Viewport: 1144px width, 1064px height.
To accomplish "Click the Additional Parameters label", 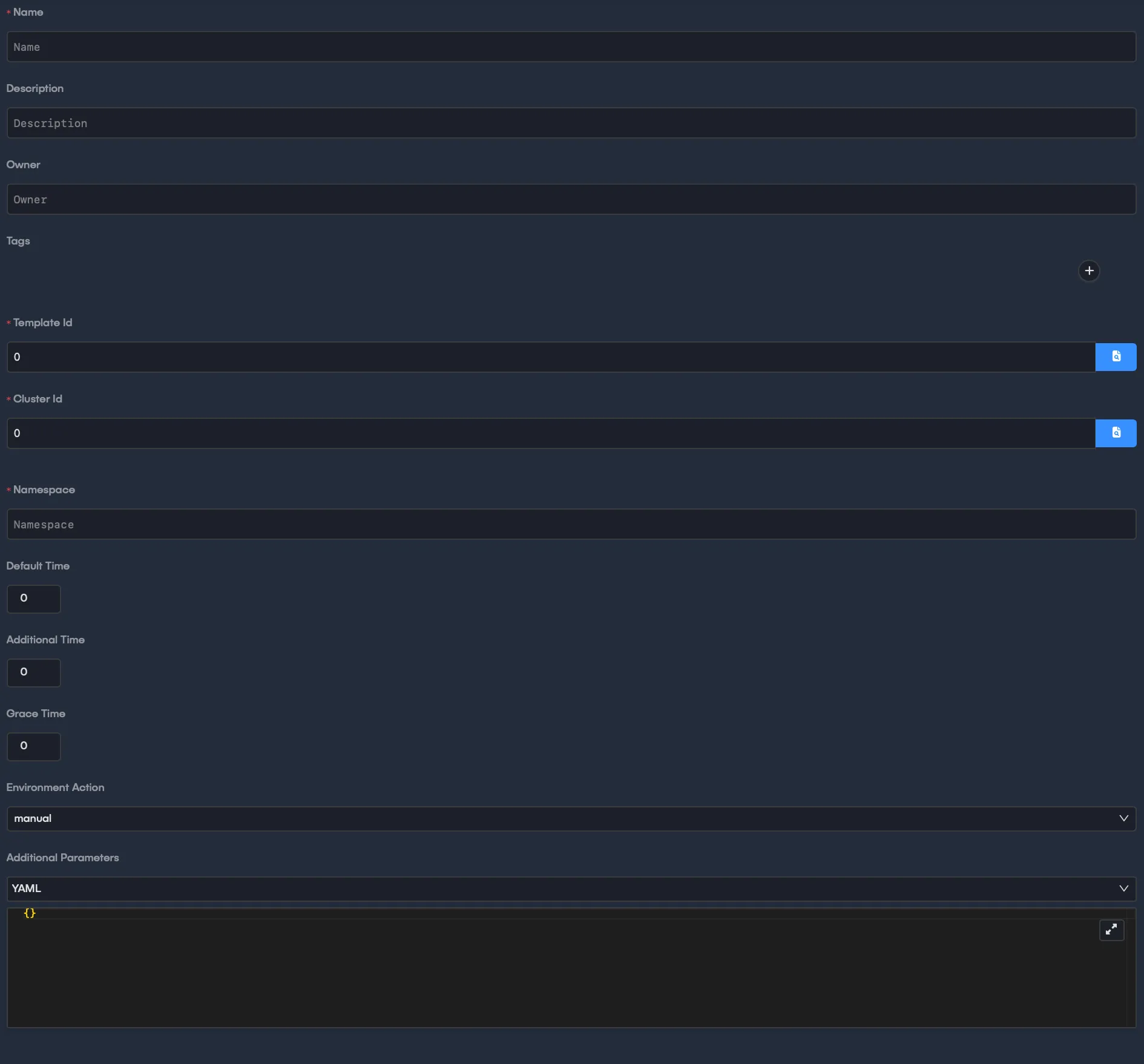I will pos(62,858).
